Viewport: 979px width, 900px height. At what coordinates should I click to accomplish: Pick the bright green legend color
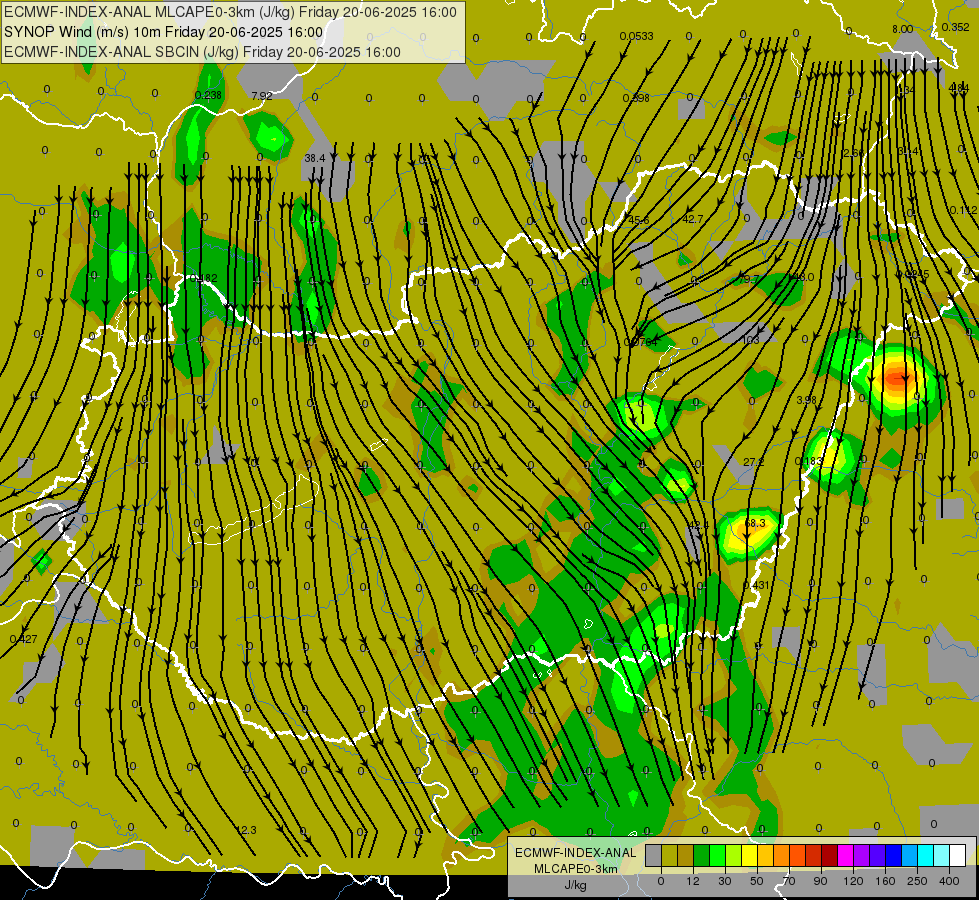tap(717, 855)
